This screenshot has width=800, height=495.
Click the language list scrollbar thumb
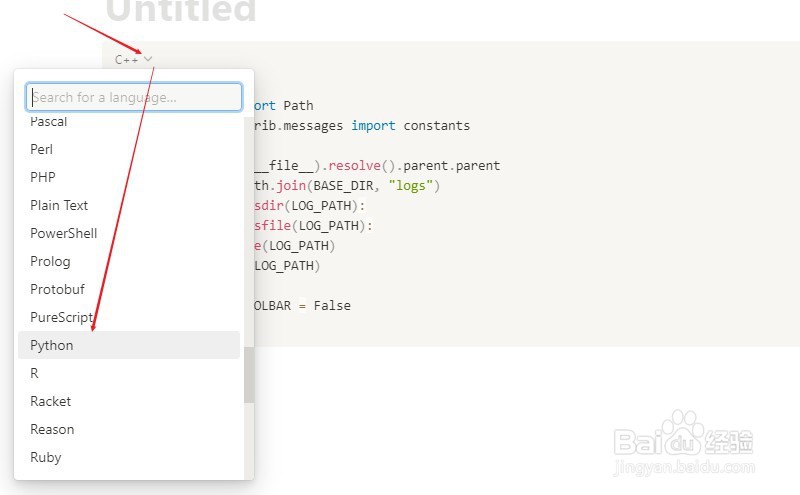(x=249, y=375)
